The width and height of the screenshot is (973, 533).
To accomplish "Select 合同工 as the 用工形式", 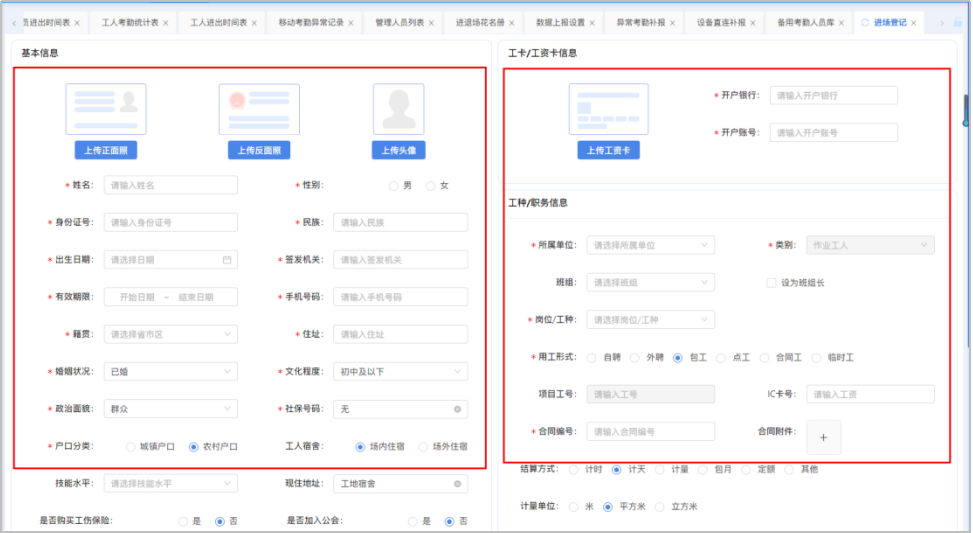I will [765, 357].
